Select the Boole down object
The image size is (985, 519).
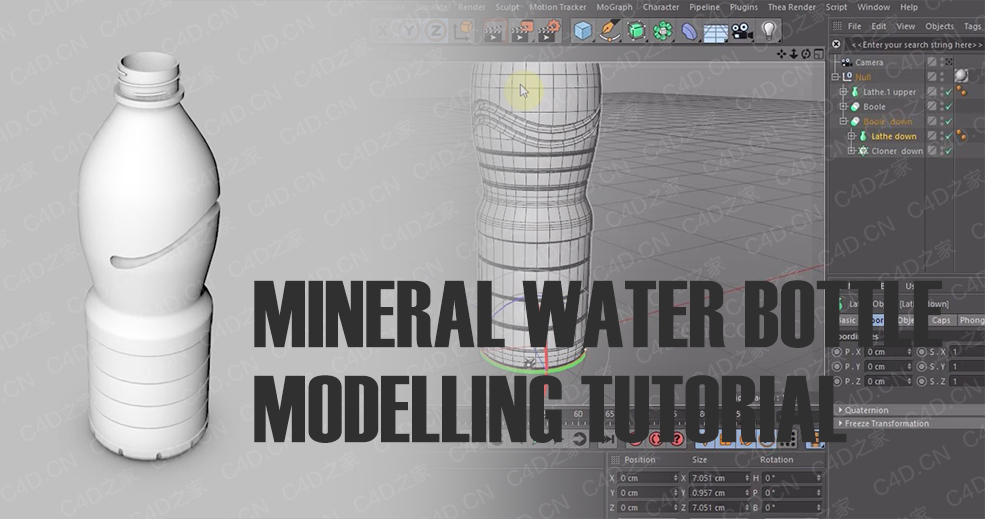tap(887, 121)
